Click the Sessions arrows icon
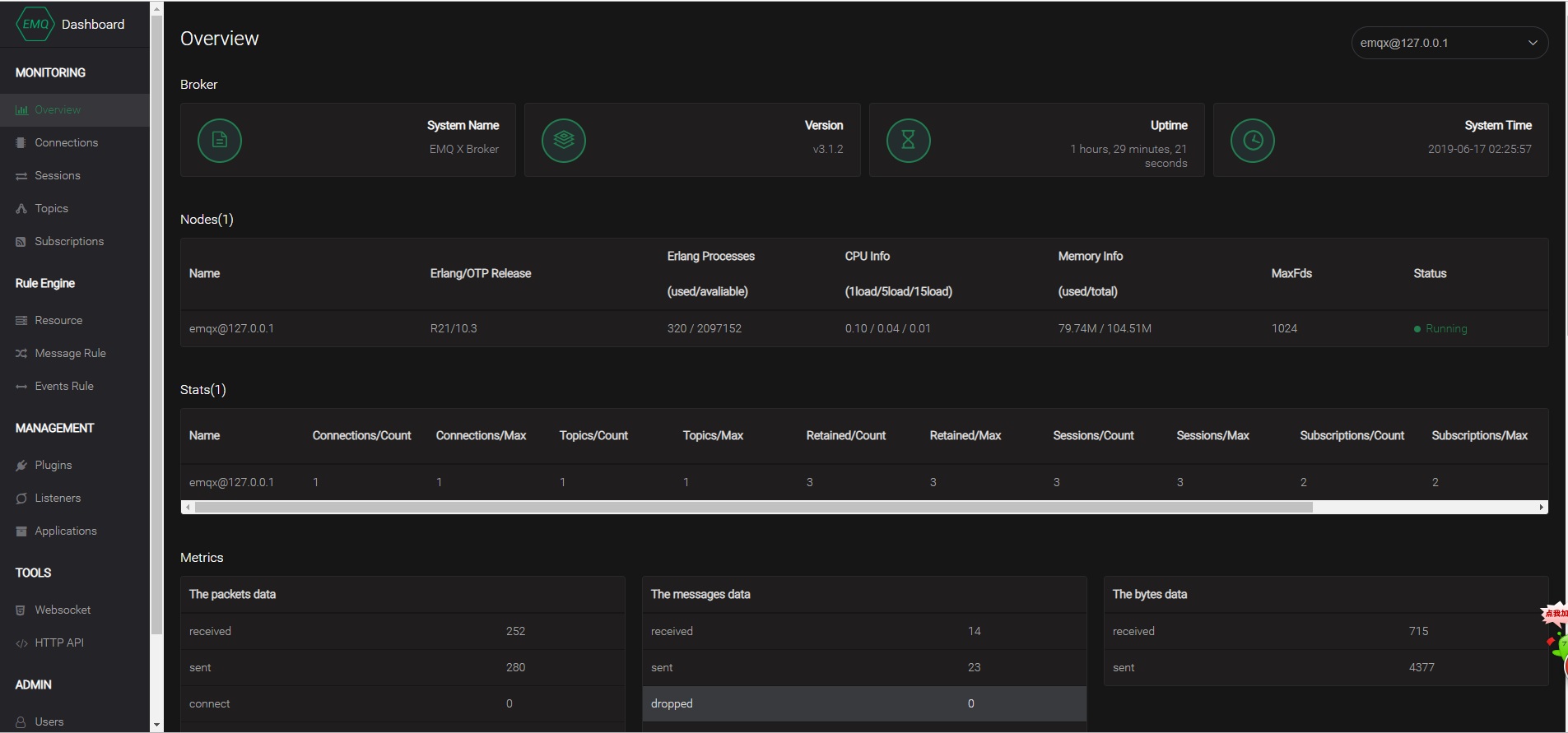1568x733 pixels. [x=21, y=175]
